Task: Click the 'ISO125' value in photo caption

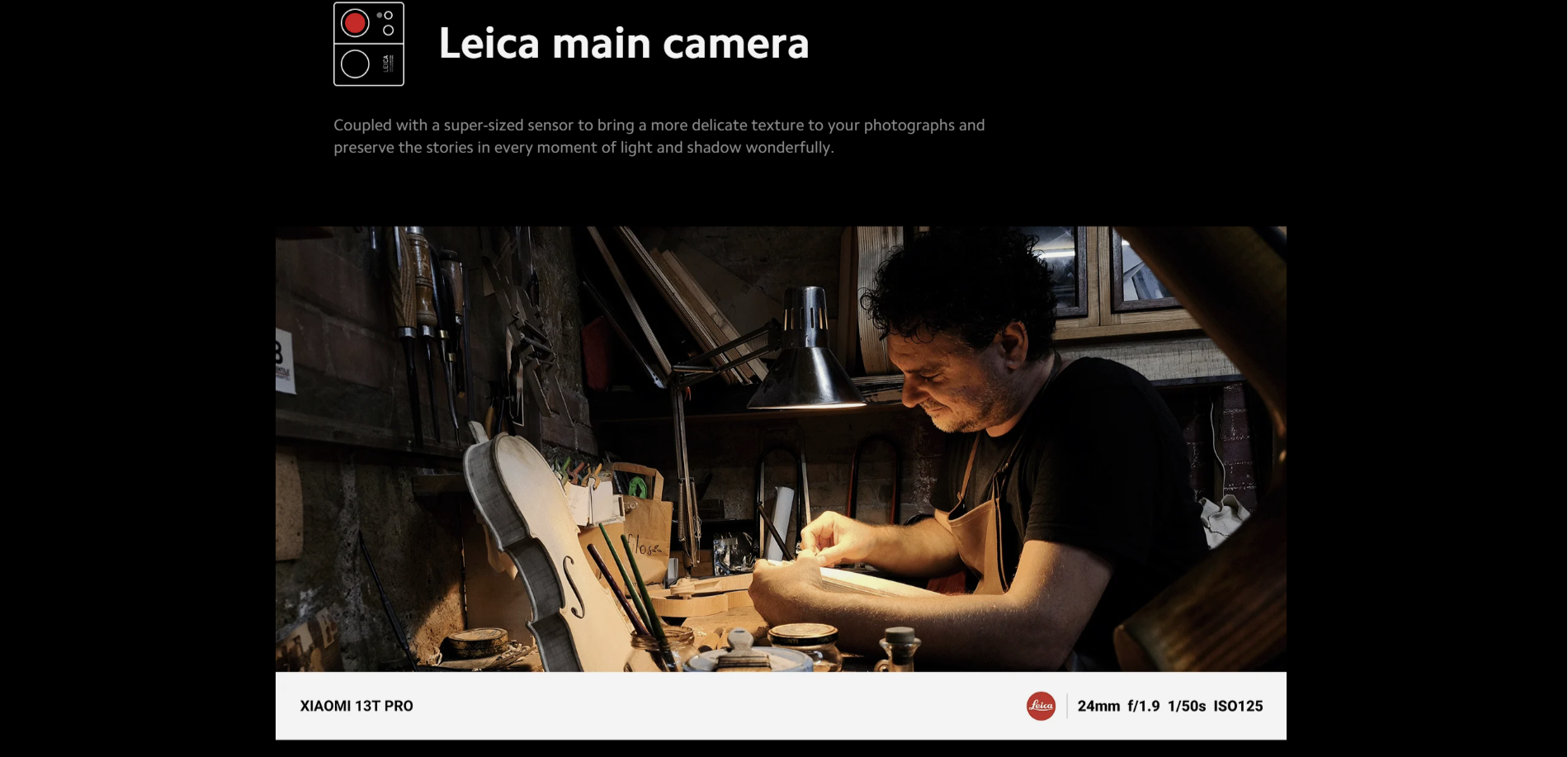Action: [x=1238, y=706]
